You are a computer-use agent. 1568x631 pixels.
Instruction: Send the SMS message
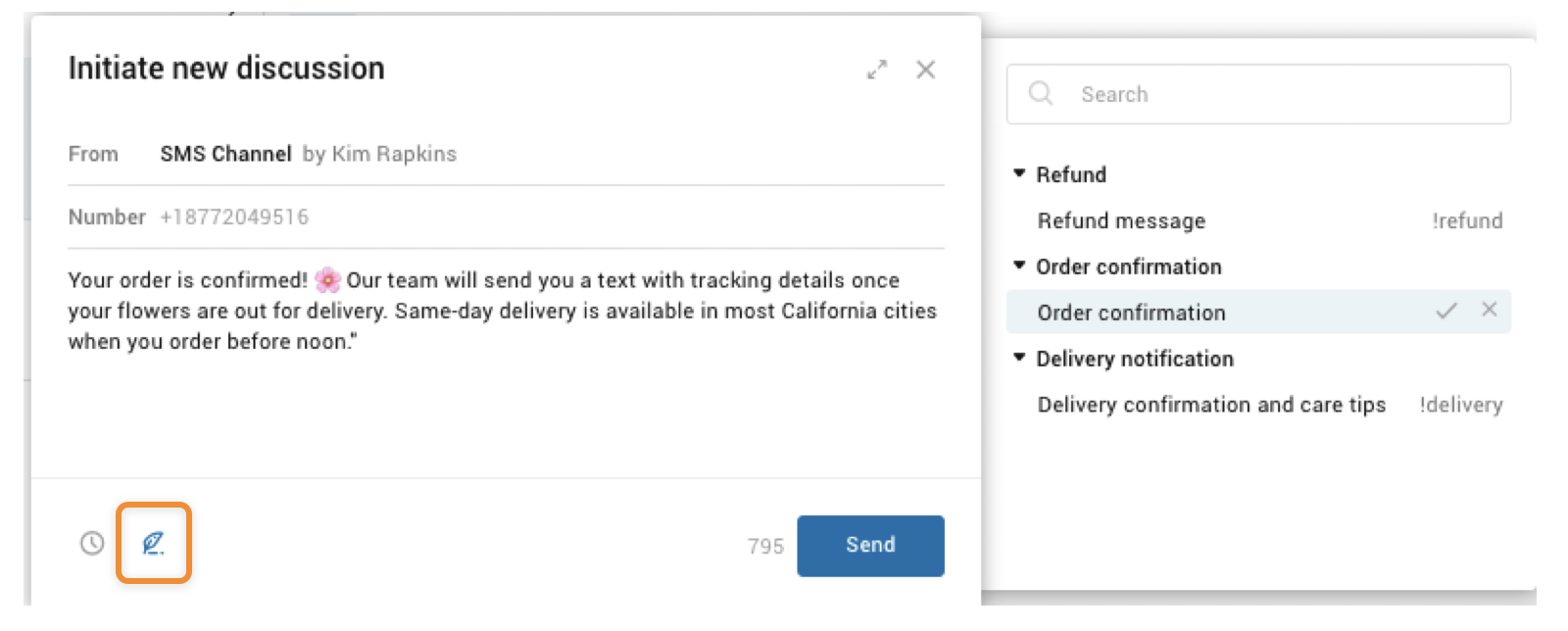tap(870, 545)
